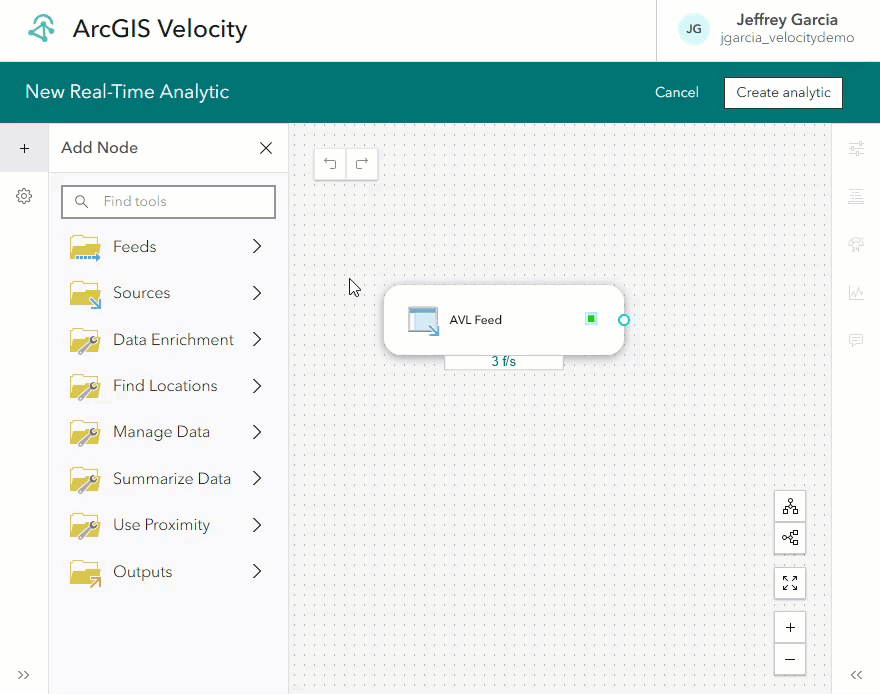Click the Find Locations folder icon
This screenshot has width=880, height=694.
pyautogui.click(x=85, y=387)
